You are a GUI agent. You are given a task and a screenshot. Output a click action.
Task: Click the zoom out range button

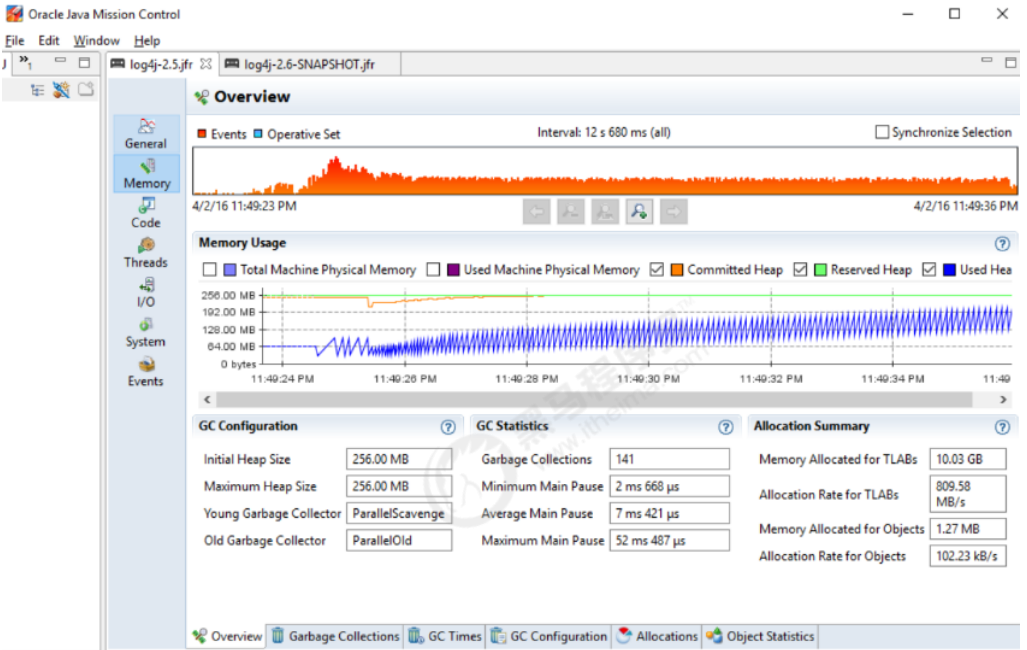(570, 212)
